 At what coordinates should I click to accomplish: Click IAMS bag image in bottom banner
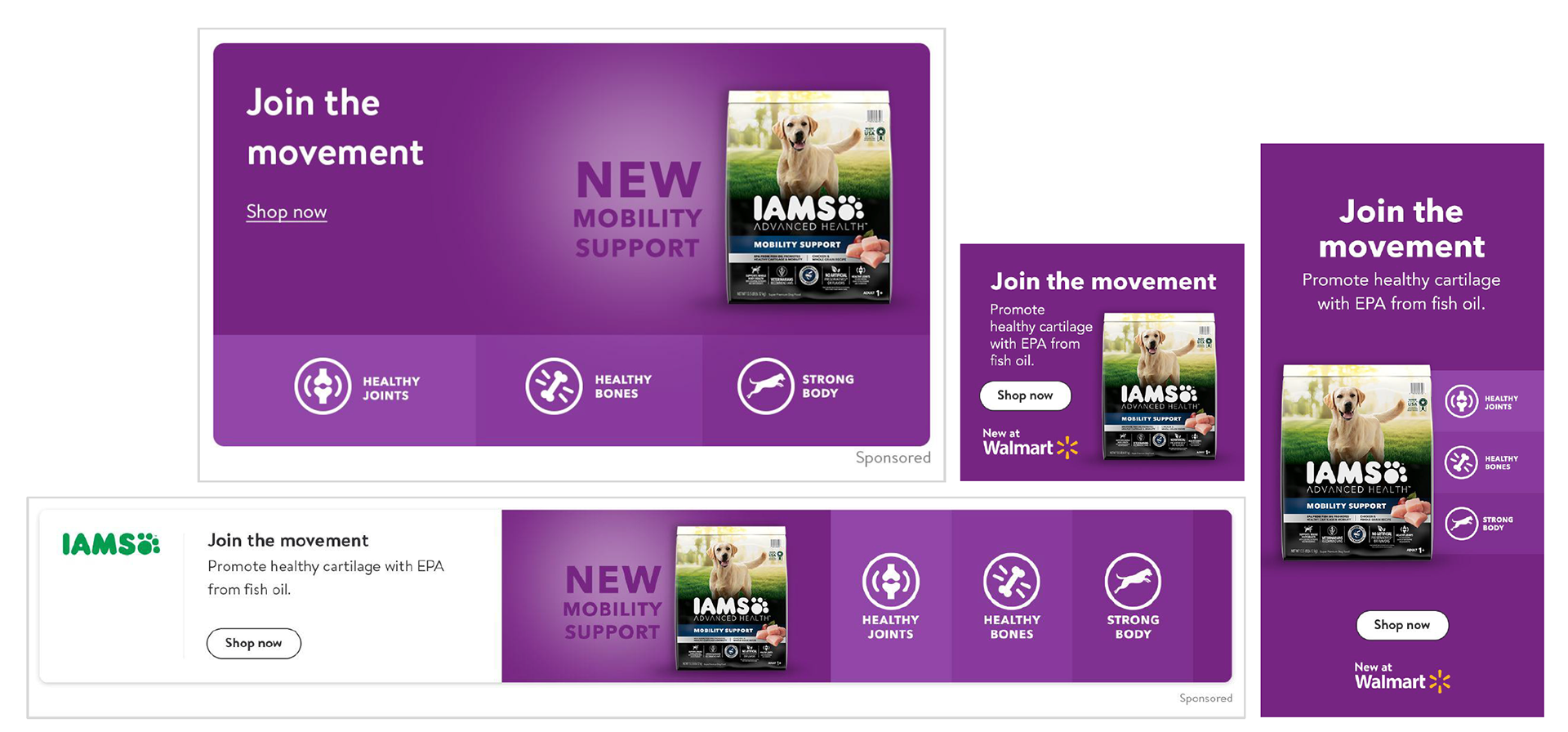click(x=732, y=598)
